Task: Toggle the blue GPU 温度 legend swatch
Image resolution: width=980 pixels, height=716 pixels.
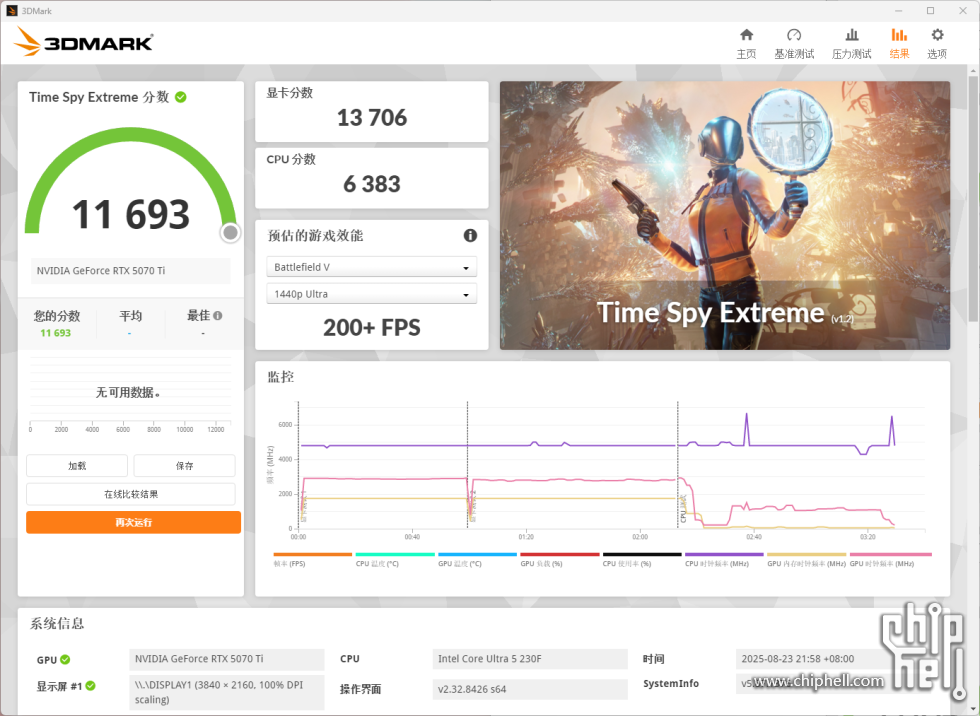Action: pyautogui.click(x=478, y=554)
